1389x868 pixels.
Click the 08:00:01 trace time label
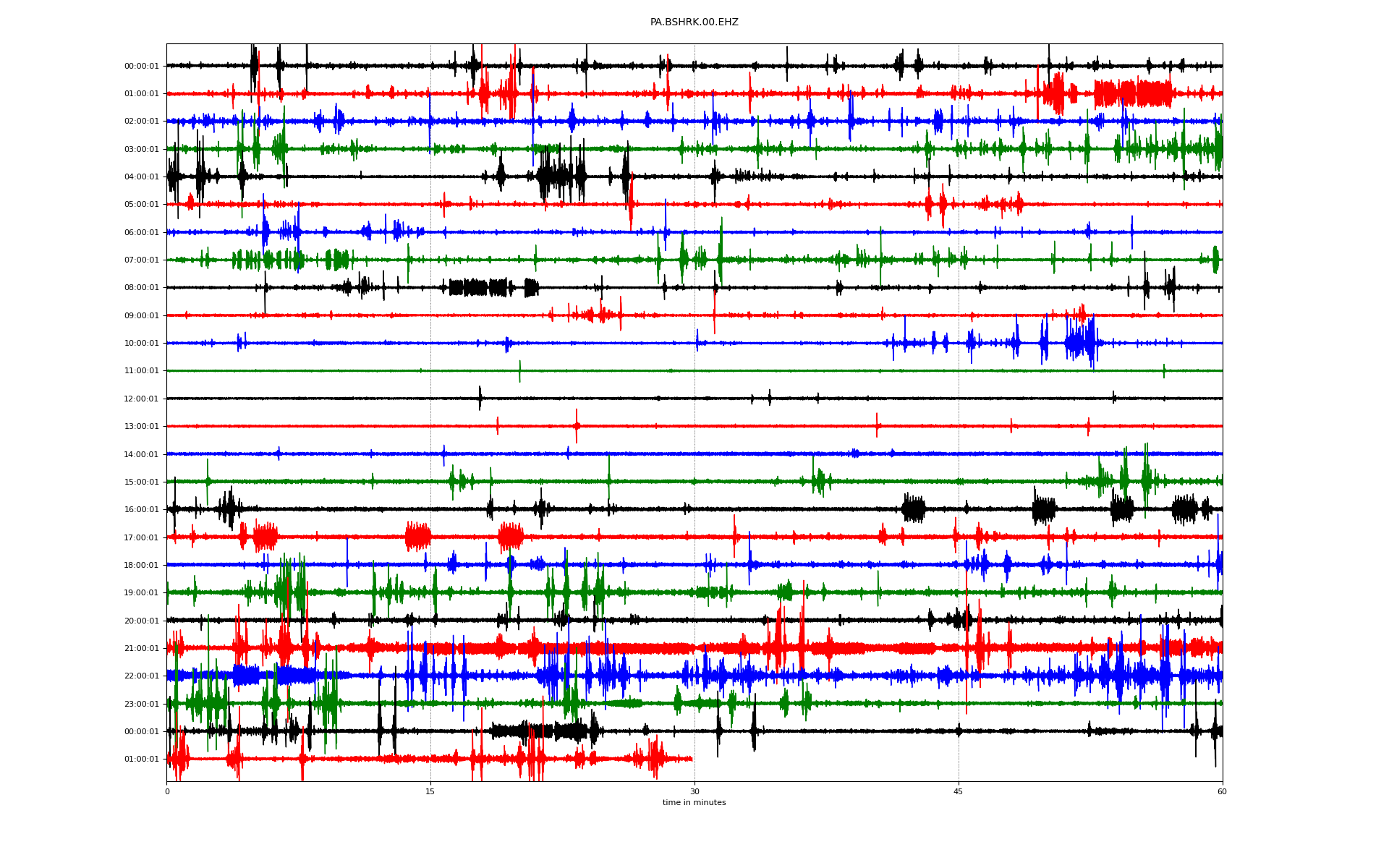(141, 288)
